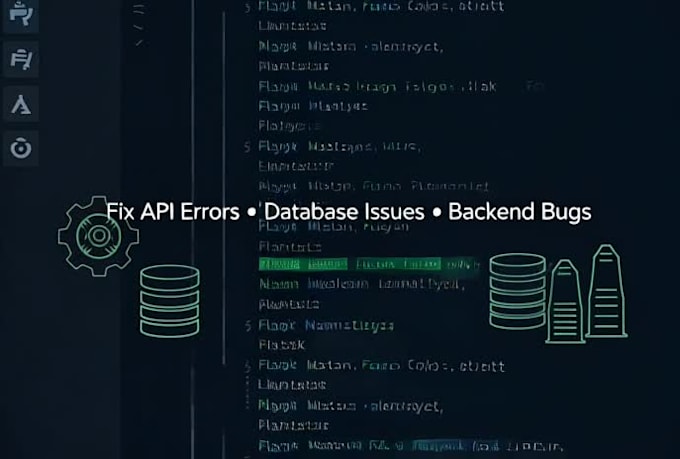
Task: Click the "Backend Bugs" headline text
Action: pos(520,212)
